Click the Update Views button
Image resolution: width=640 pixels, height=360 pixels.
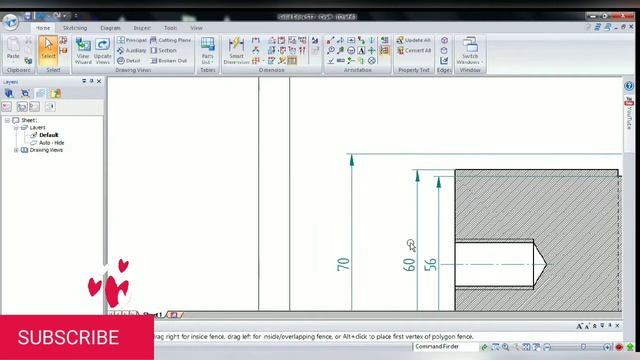(102, 51)
